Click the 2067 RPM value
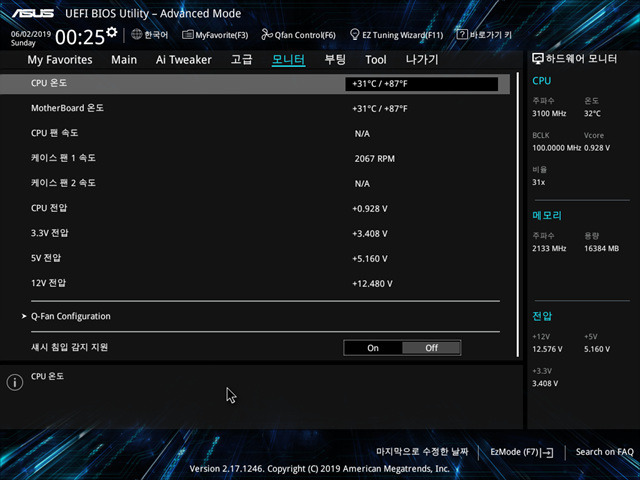Viewport: 640px width, 480px height. point(374,159)
